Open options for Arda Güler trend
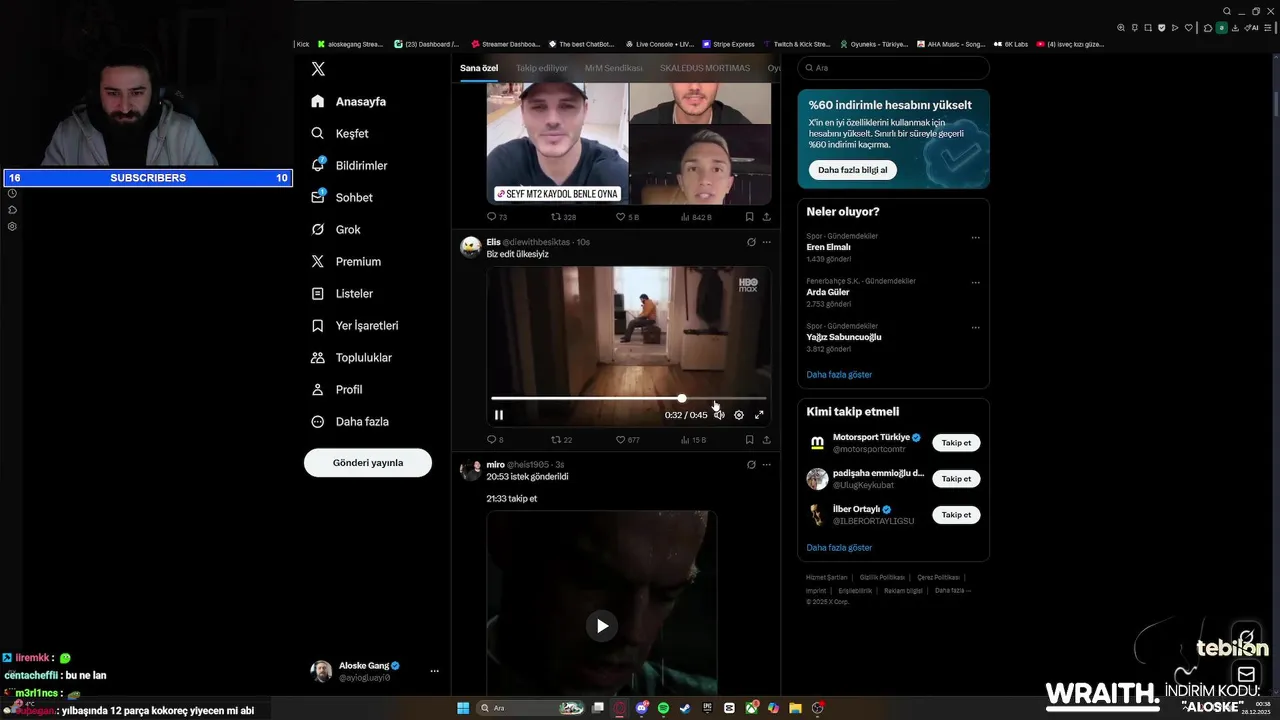The width and height of the screenshot is (1280, 720). tap(975, 282)
